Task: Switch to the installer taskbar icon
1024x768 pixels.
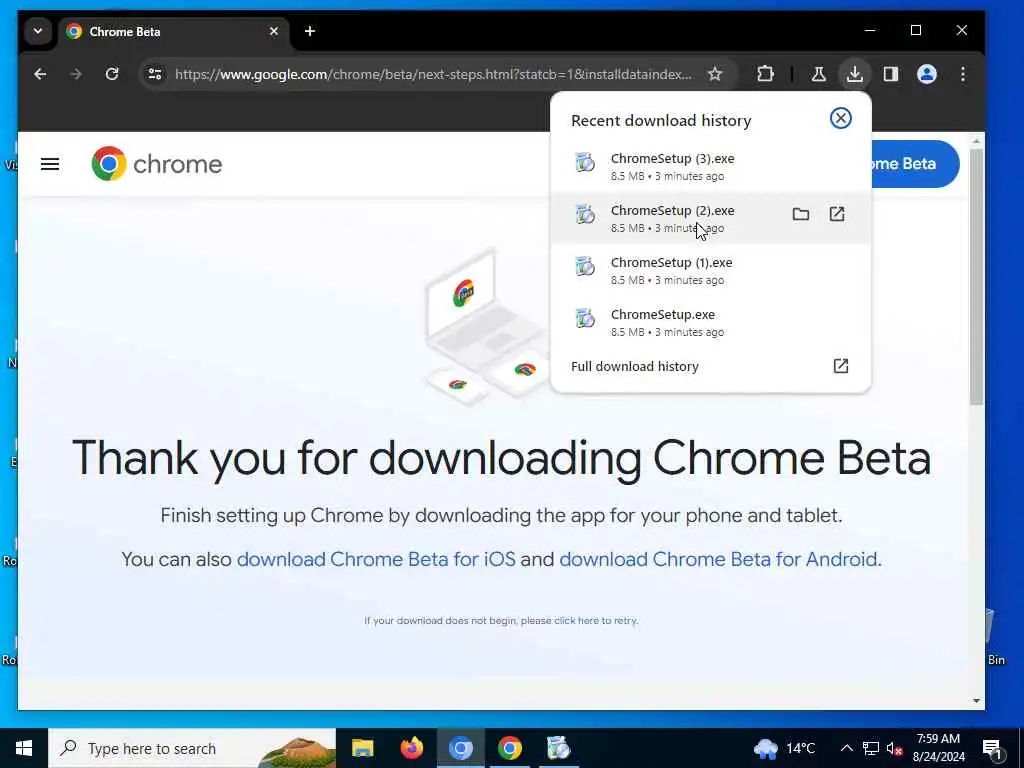Action: 558,748
